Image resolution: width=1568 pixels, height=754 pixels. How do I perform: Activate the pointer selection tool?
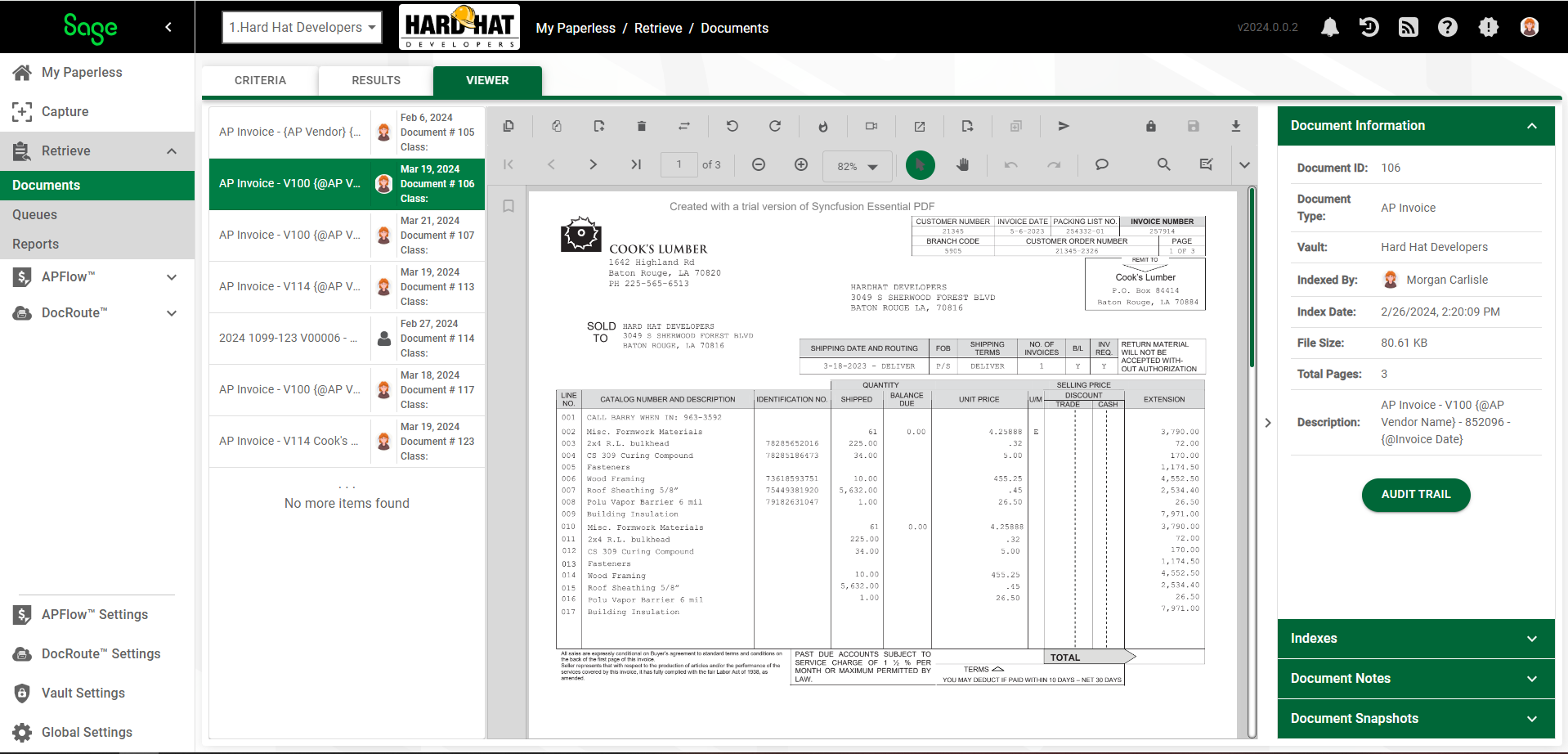pos(921,164)
